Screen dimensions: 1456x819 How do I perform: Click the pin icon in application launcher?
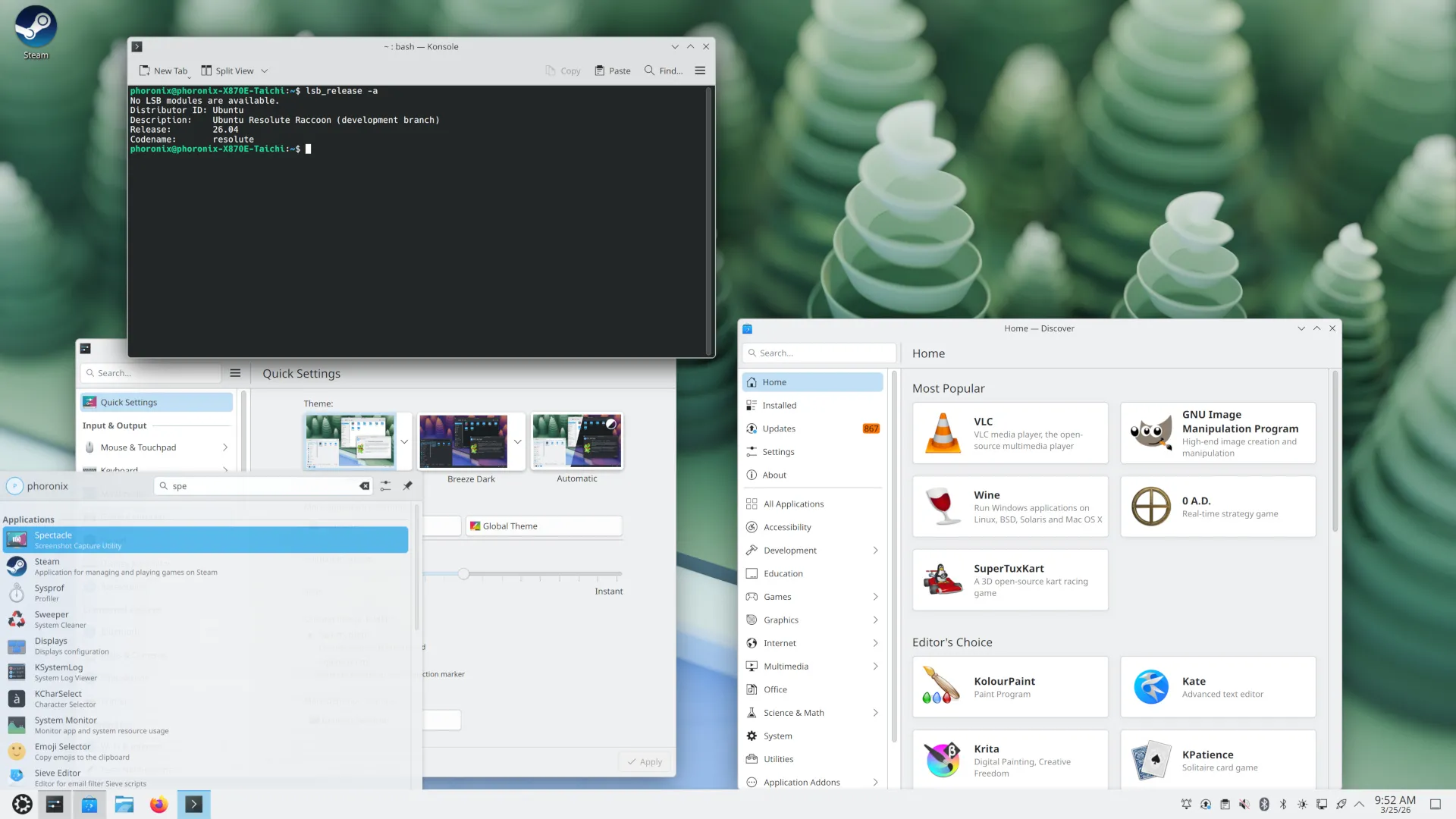(x=408, y=486)
